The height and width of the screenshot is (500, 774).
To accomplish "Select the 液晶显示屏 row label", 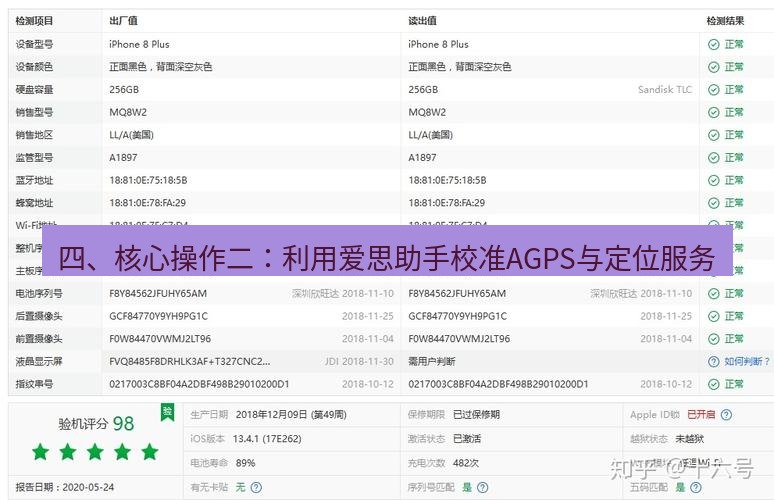I will (x=39, y=362).
